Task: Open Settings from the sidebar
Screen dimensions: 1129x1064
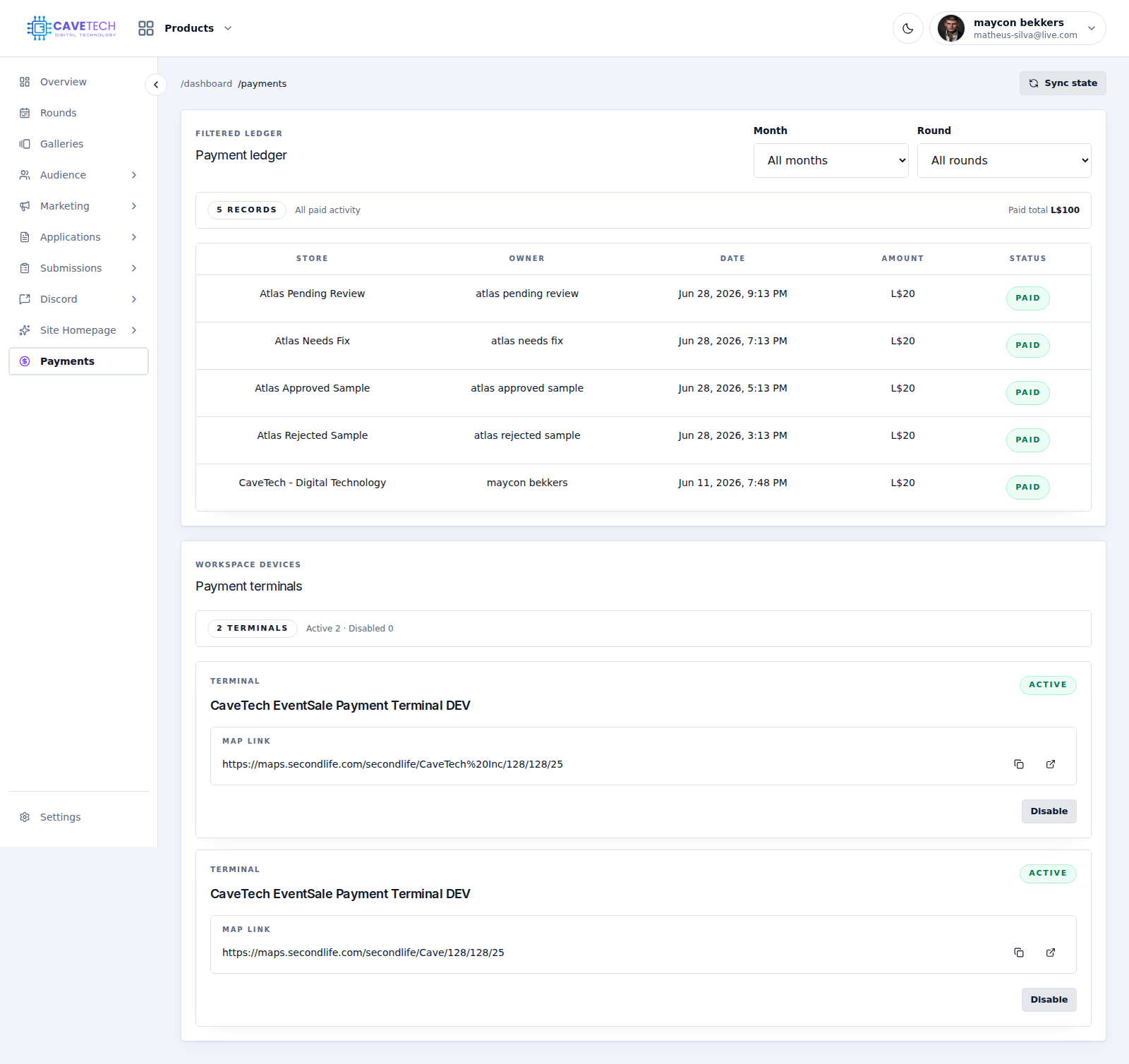Action: pos(78,817)
